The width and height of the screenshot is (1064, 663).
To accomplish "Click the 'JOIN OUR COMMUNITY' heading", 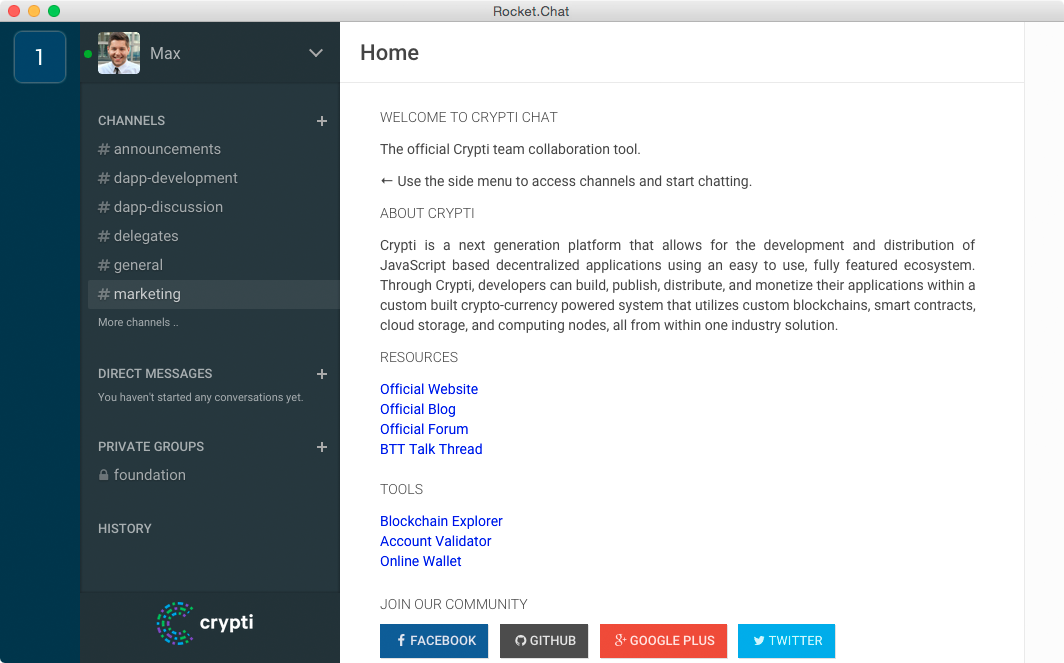I will click(x=453, y=604).
